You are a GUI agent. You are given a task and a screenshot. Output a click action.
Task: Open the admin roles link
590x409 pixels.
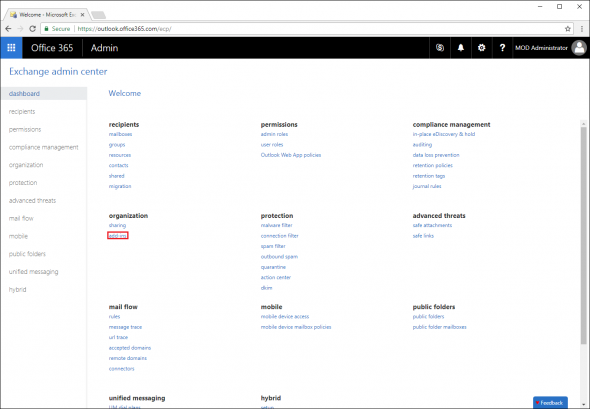point(274,134)
